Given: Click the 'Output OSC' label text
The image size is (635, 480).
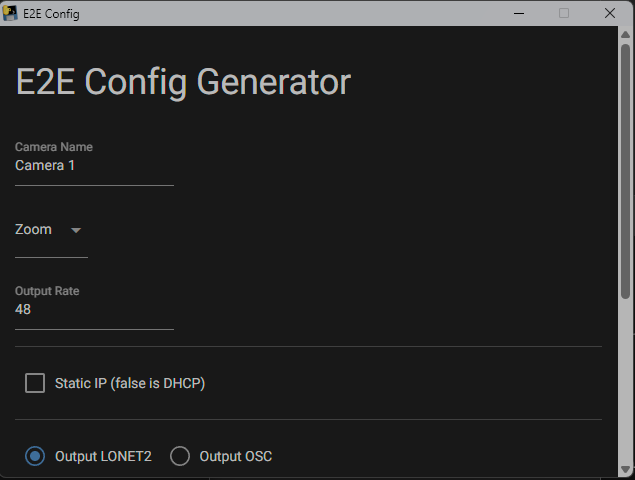Looking at the screenshot, I should (x=235, y=456).
